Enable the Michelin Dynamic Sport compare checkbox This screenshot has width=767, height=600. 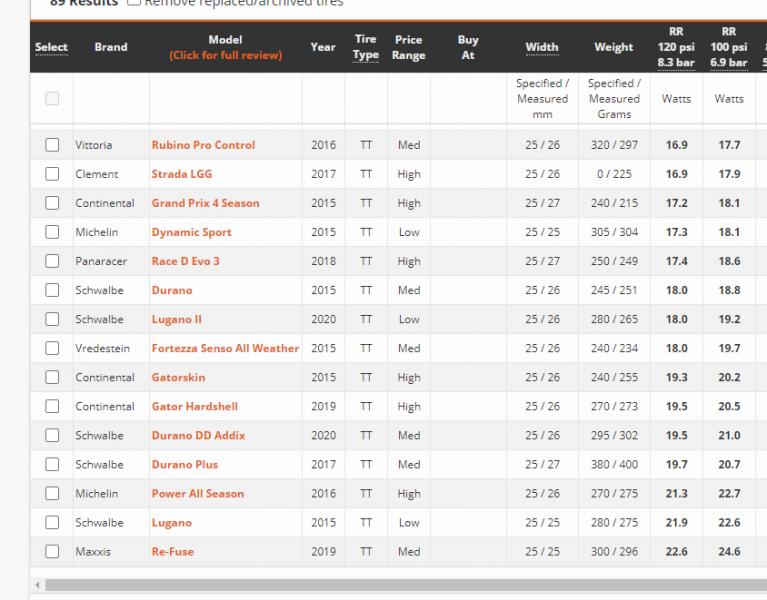[52, 232]
